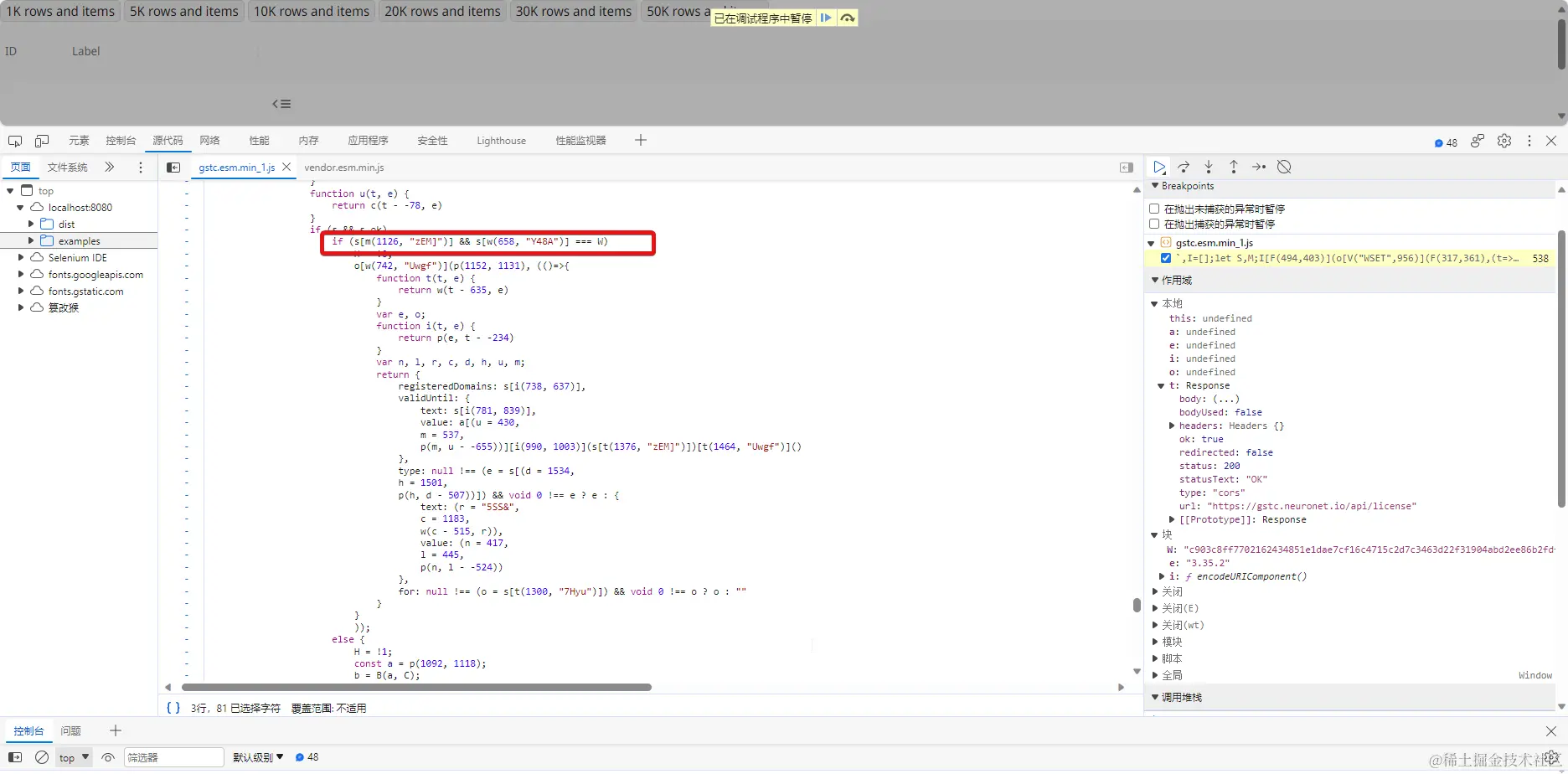Open the Lighthouse tab
This screenshot has width=1568, height=774.
click(x=501, y=141)
